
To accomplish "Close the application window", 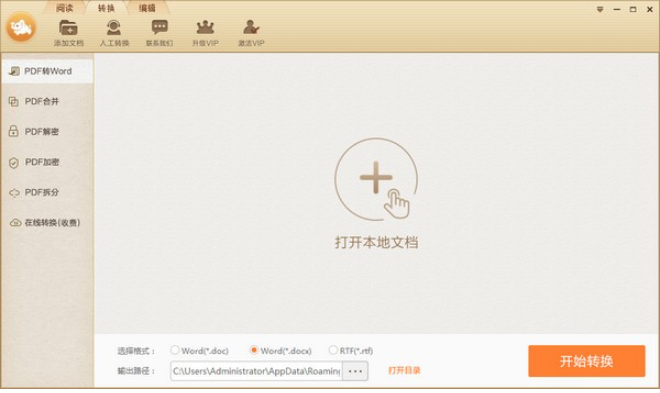I will 649,9.
